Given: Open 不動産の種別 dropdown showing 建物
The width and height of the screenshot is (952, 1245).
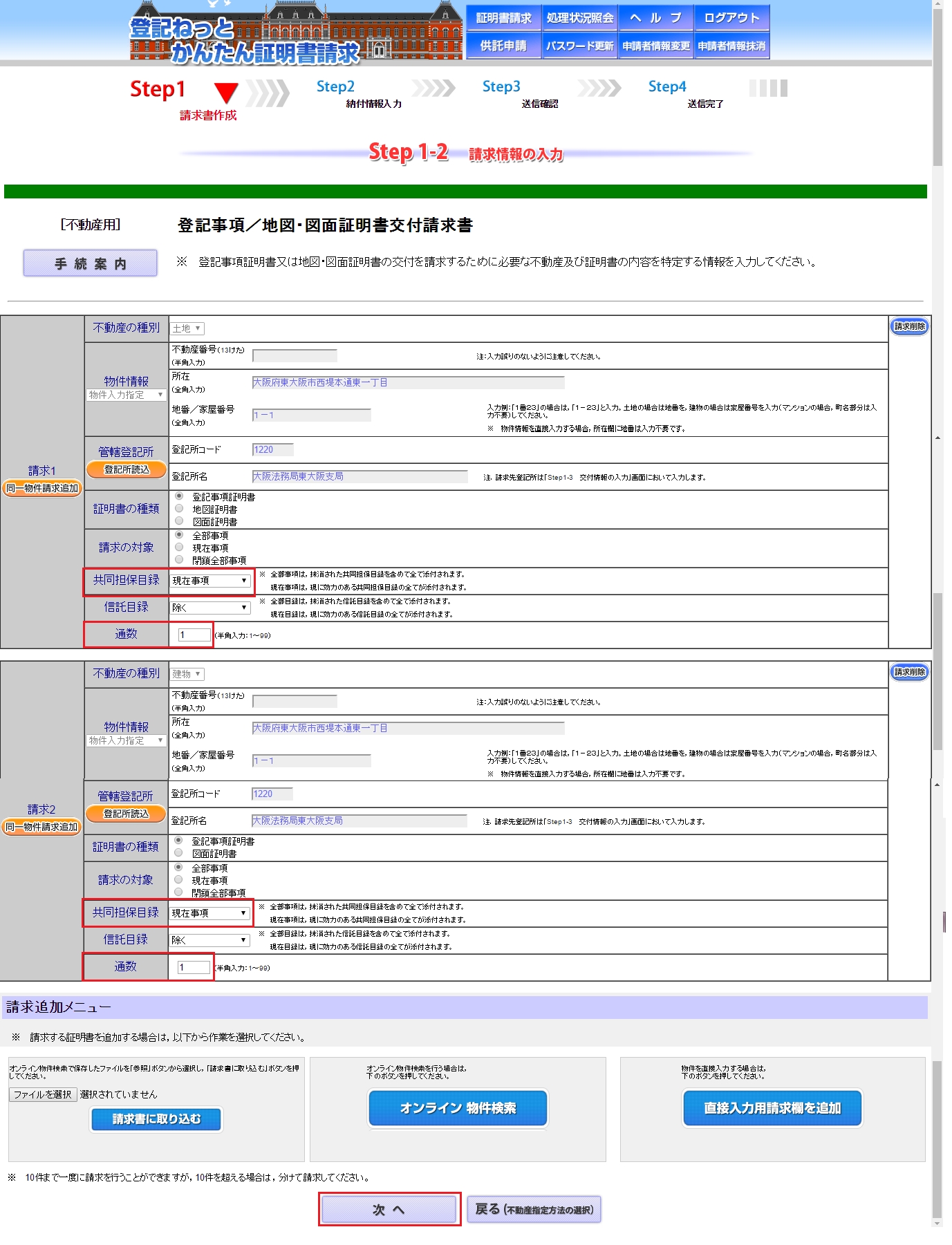Looking at the screenshot, I should pos(187,674).
